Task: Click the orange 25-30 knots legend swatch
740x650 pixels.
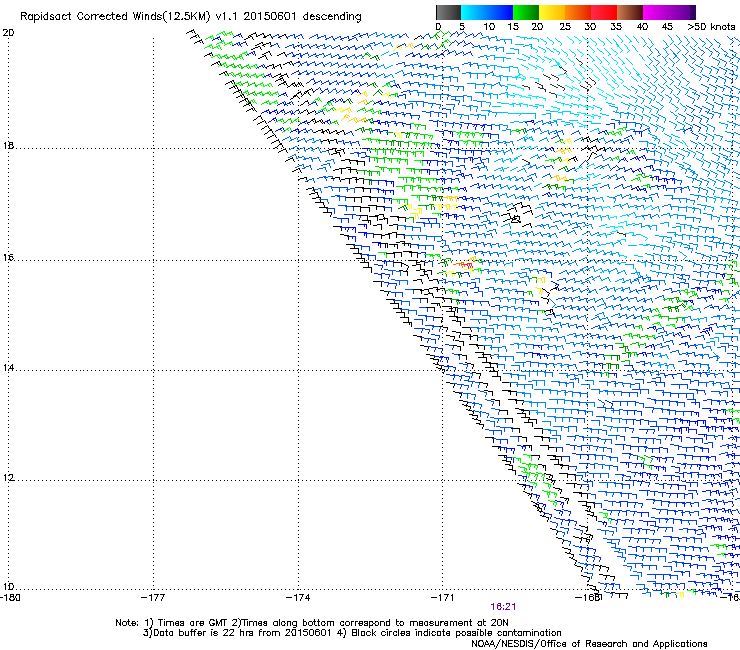Action: 578,12
